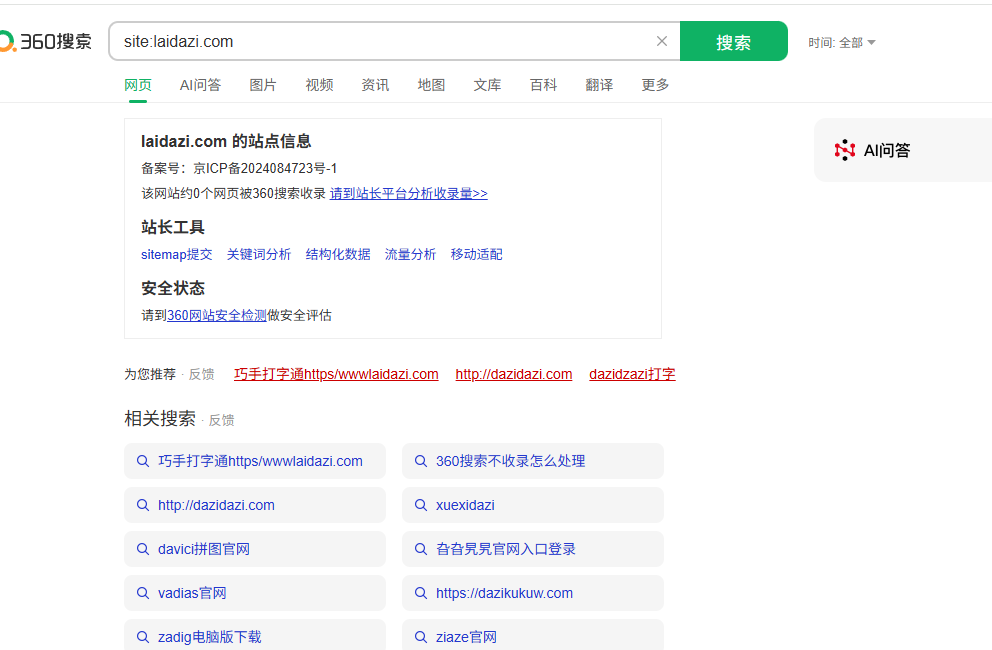Clear the search box with X icon

662,41
